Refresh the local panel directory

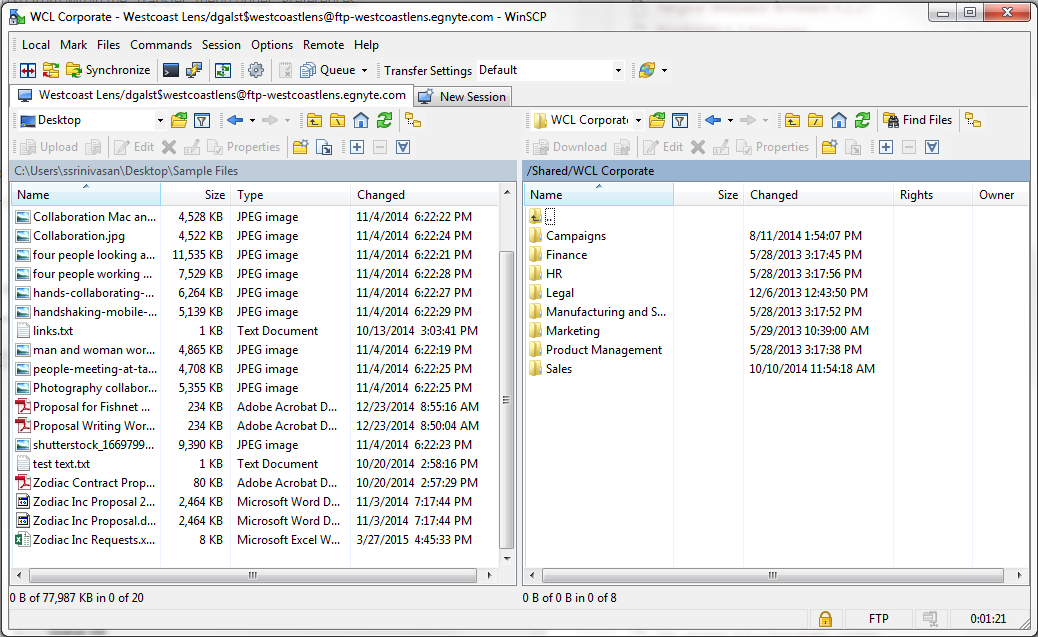383,120
